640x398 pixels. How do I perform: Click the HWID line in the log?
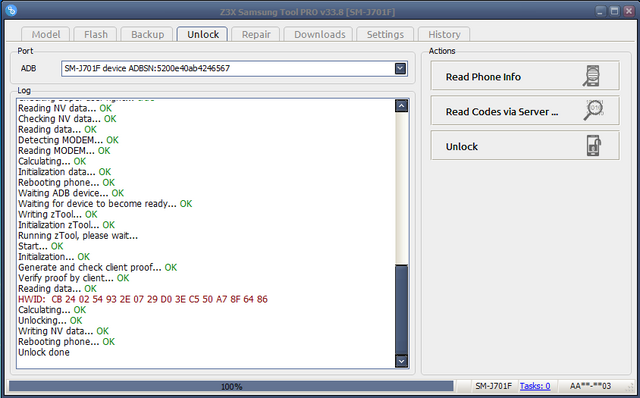(143, 299)
